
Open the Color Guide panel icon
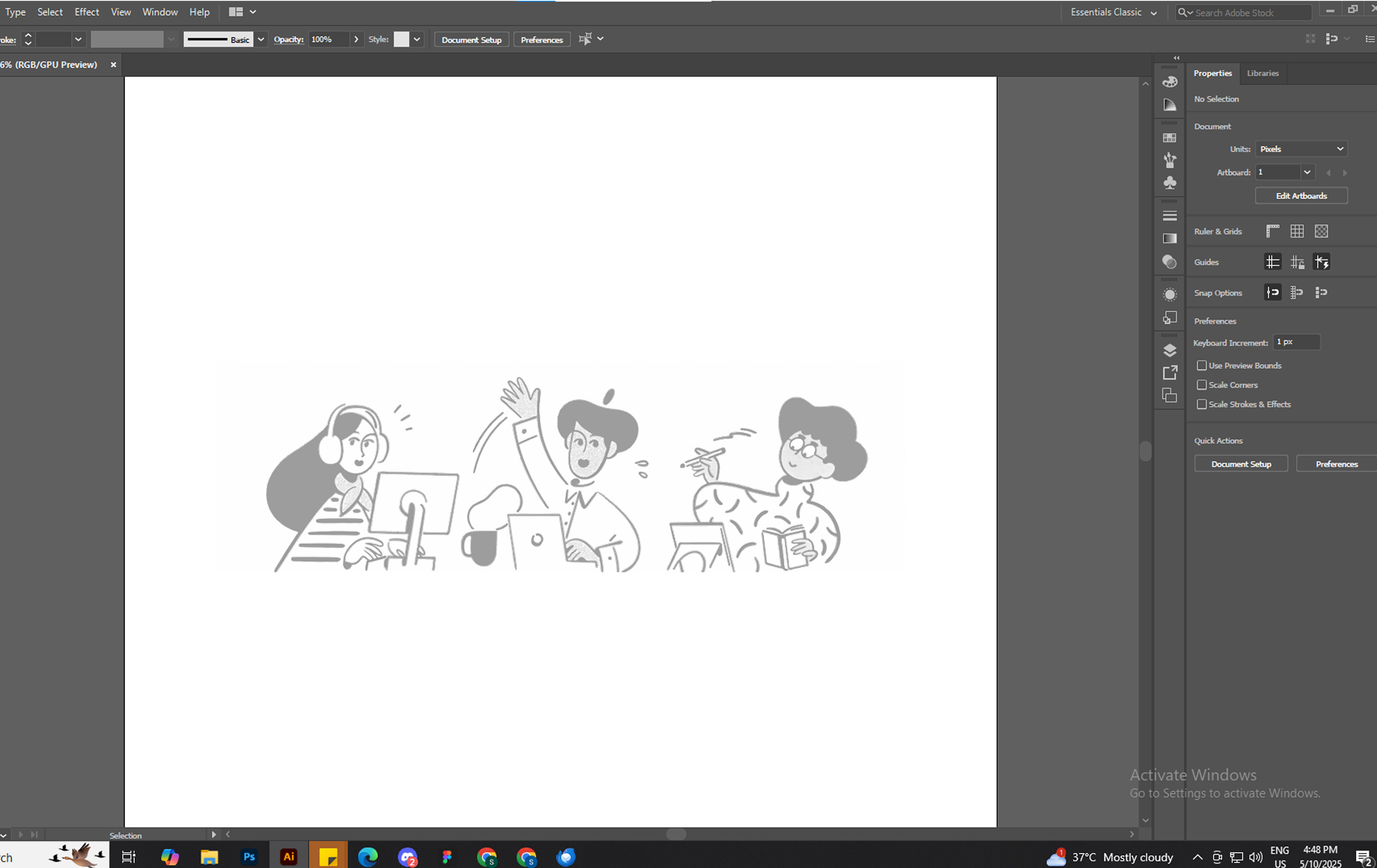[1170, 105]
